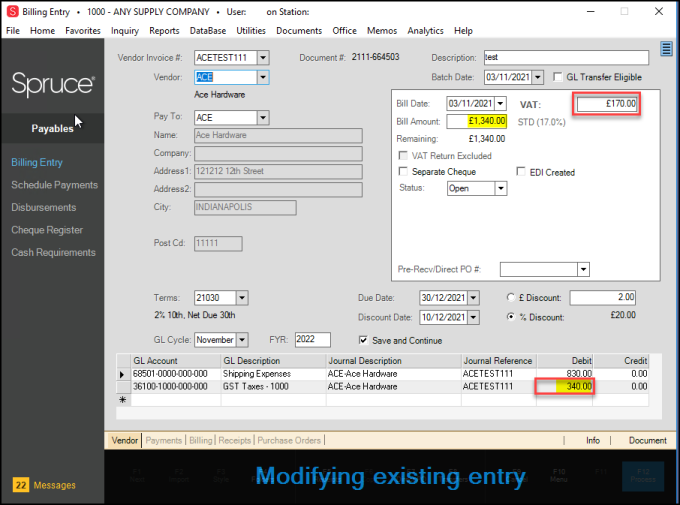Image resolution: width=680 pixels, height=505 pixels.
Task: Switch to the Billing tab
Action: pos(200,440)
